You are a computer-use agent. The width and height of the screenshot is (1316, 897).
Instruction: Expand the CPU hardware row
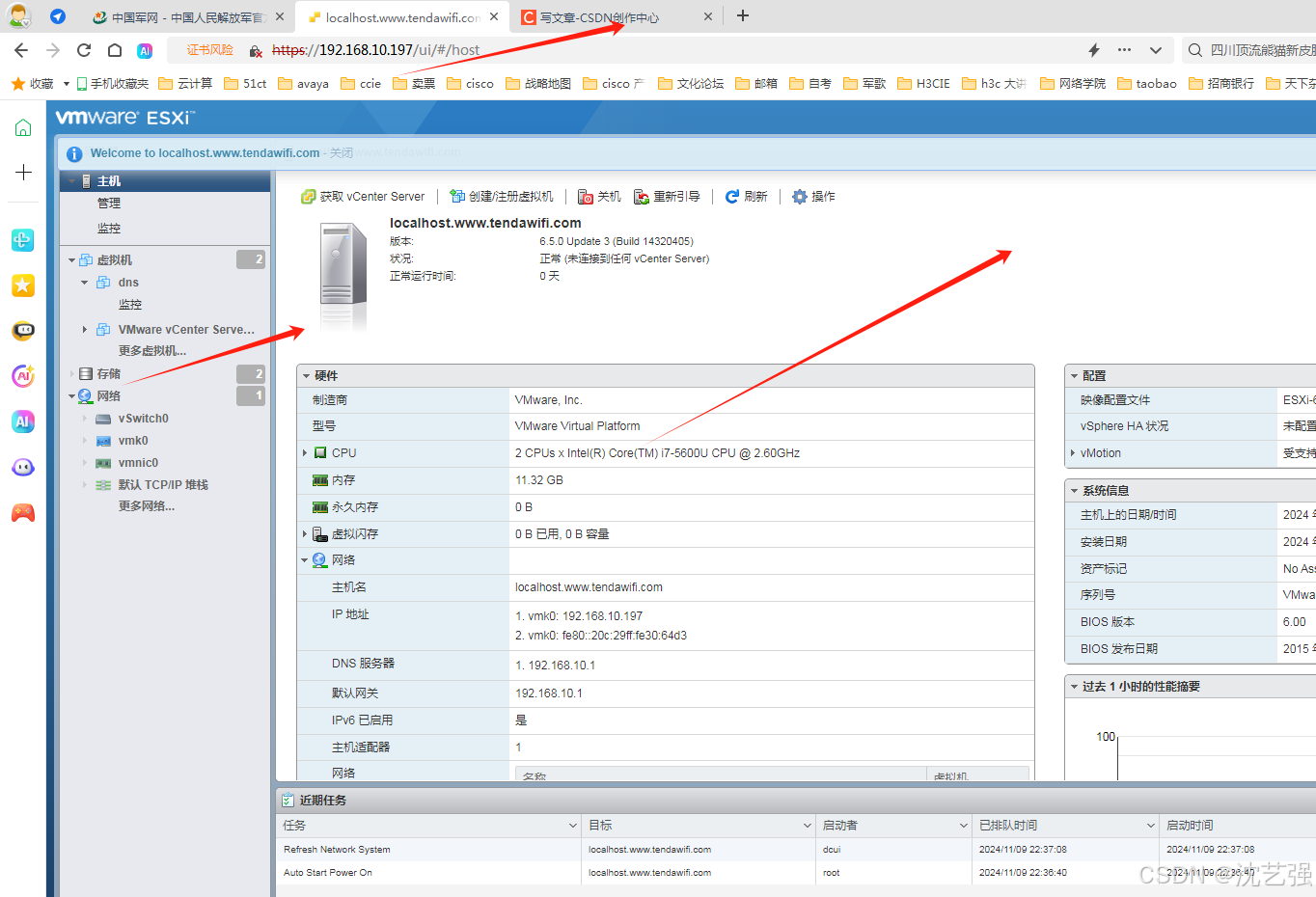[x=305, y=453]
